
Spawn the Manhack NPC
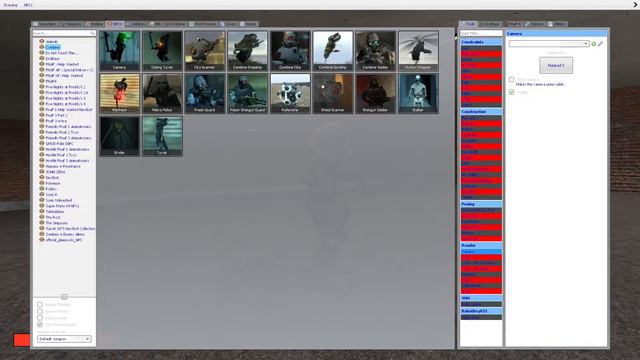pyautogui.click(x=119, y=93)
